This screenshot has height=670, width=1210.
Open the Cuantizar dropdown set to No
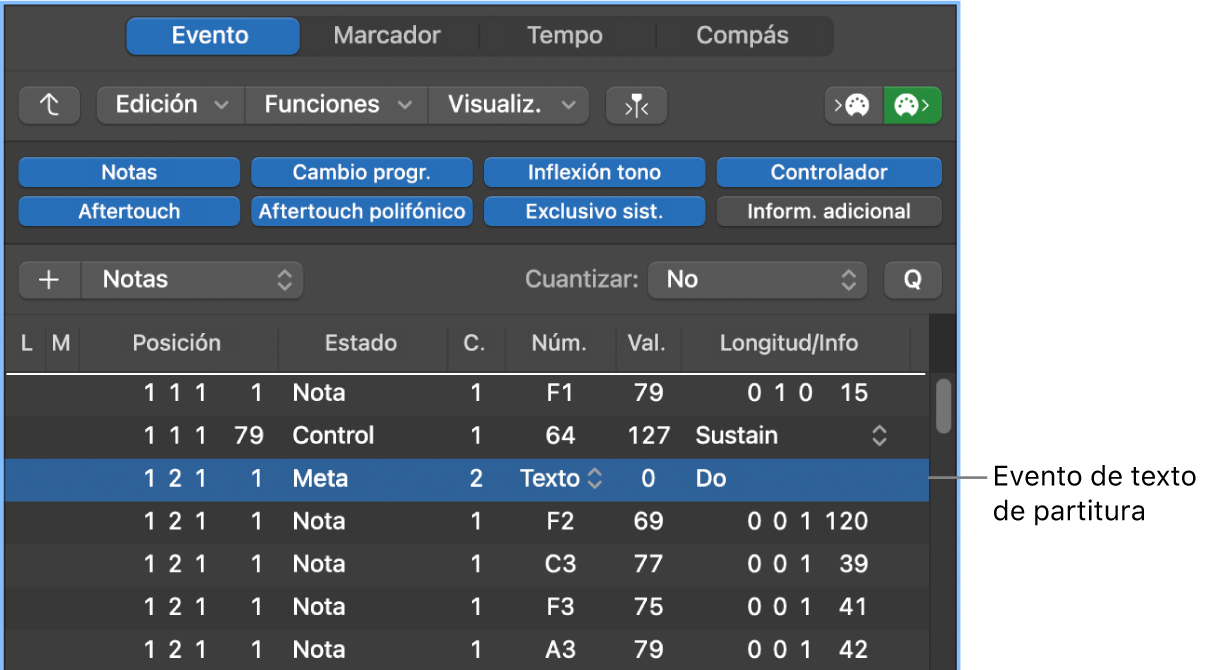(x=757, y=280)
